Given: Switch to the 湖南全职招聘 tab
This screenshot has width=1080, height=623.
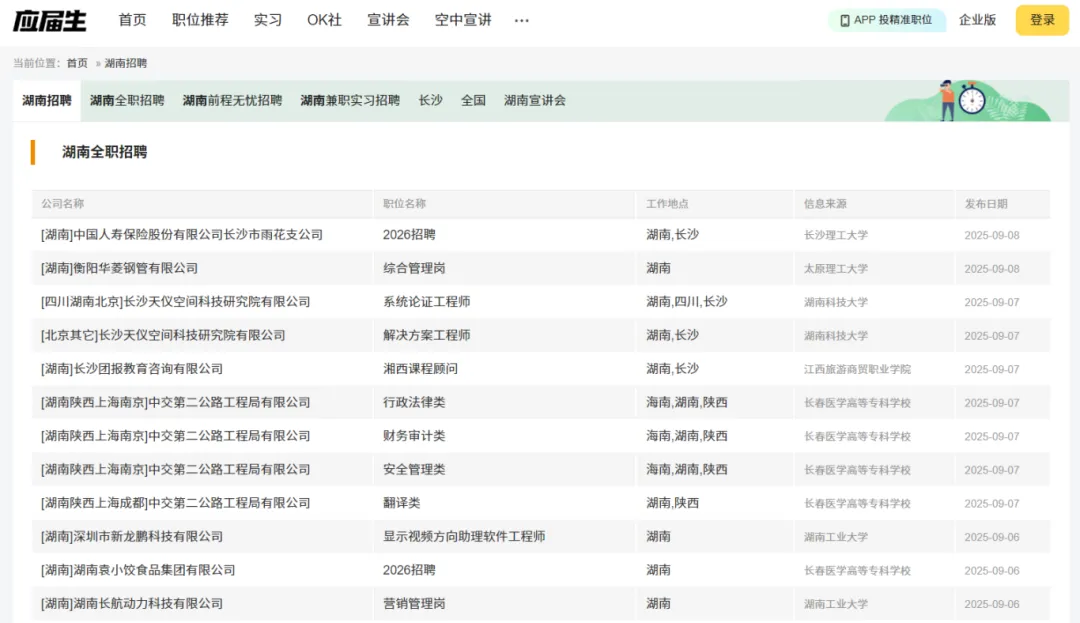Looking at the screenshot, I should [127, 101].
